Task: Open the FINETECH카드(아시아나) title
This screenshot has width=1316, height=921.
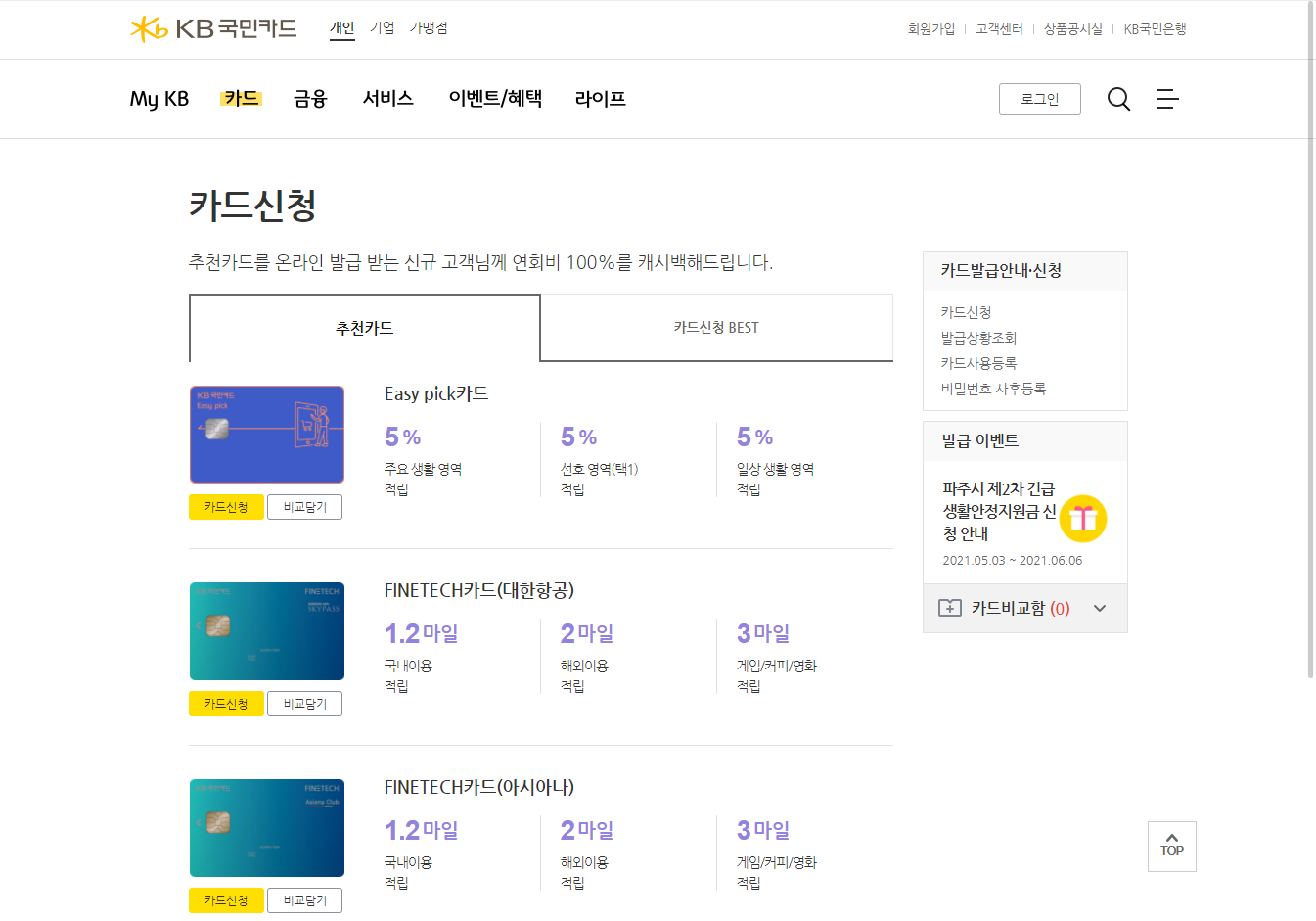Action: pyautogui.click(x=479, y=787)
